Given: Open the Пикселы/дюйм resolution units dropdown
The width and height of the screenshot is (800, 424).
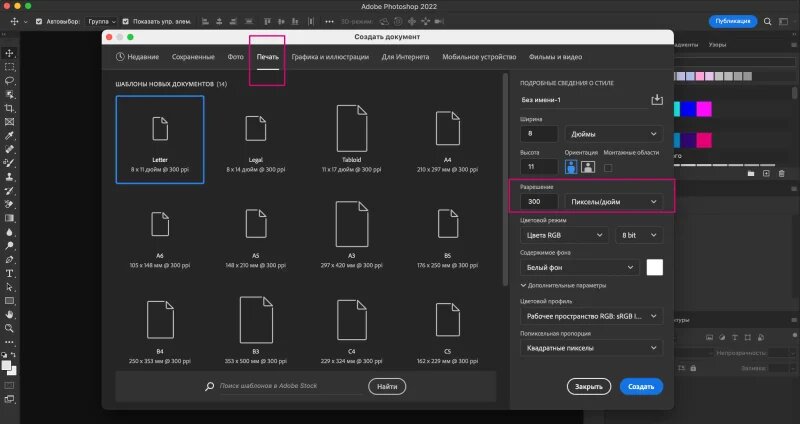Looking at the screenshot, I should [x=614, y=202].
